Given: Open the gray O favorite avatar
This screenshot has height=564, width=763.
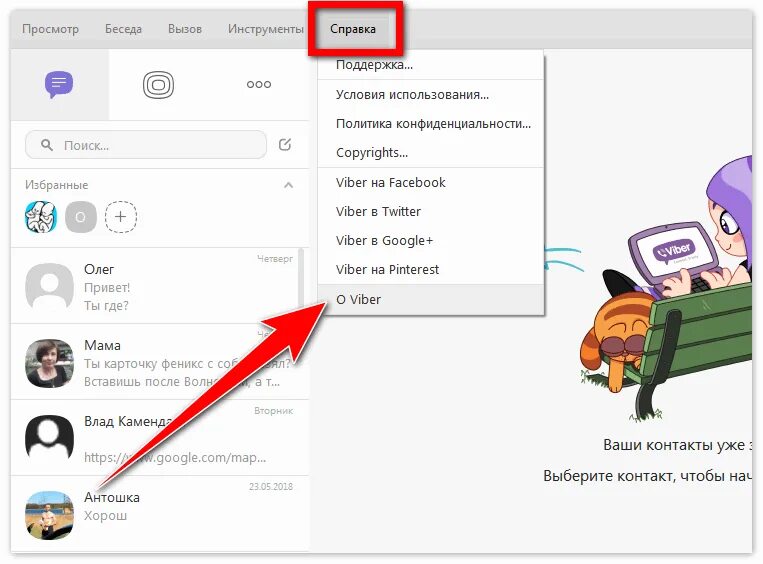Looking at the screenshot, I should pyautogui.click(x=81, y=217).
